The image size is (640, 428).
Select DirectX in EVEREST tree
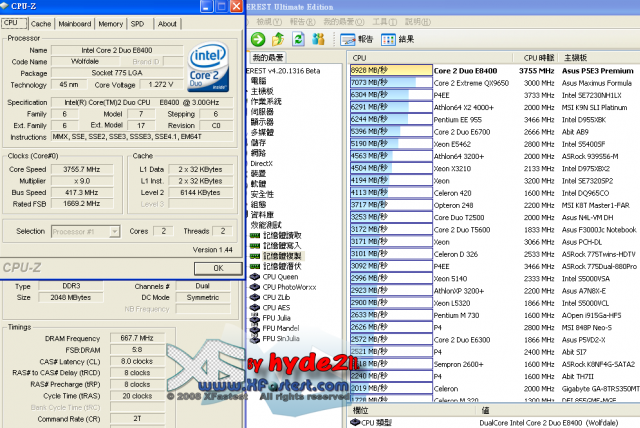(261, 163)
